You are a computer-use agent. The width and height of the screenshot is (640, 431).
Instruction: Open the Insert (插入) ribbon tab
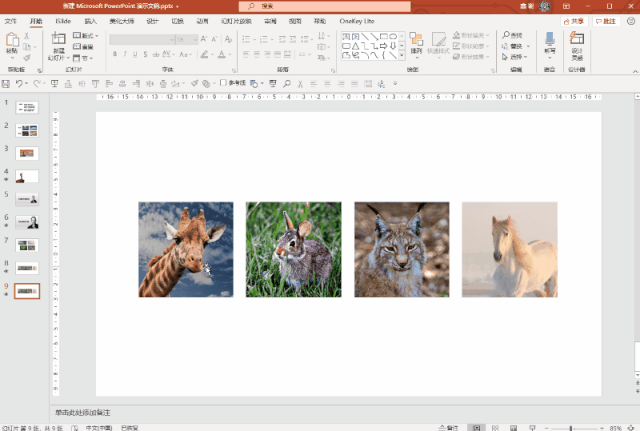point(91,20)
